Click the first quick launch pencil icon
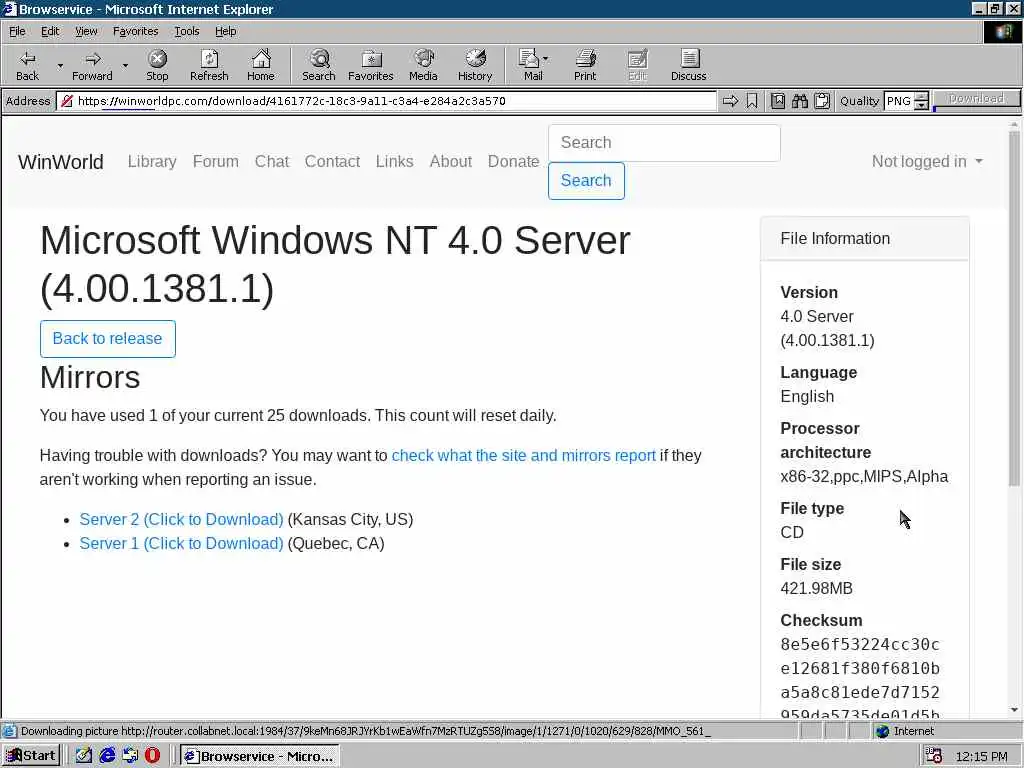The image size is (1024, 768). click(x=84, y=756)
